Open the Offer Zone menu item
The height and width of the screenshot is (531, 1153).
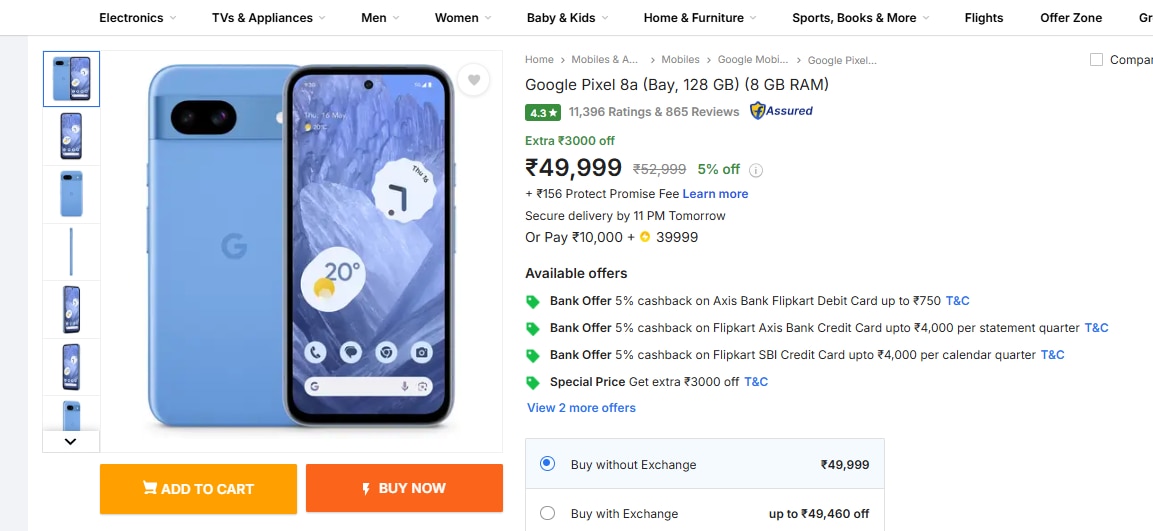[x=1071, y=18]
